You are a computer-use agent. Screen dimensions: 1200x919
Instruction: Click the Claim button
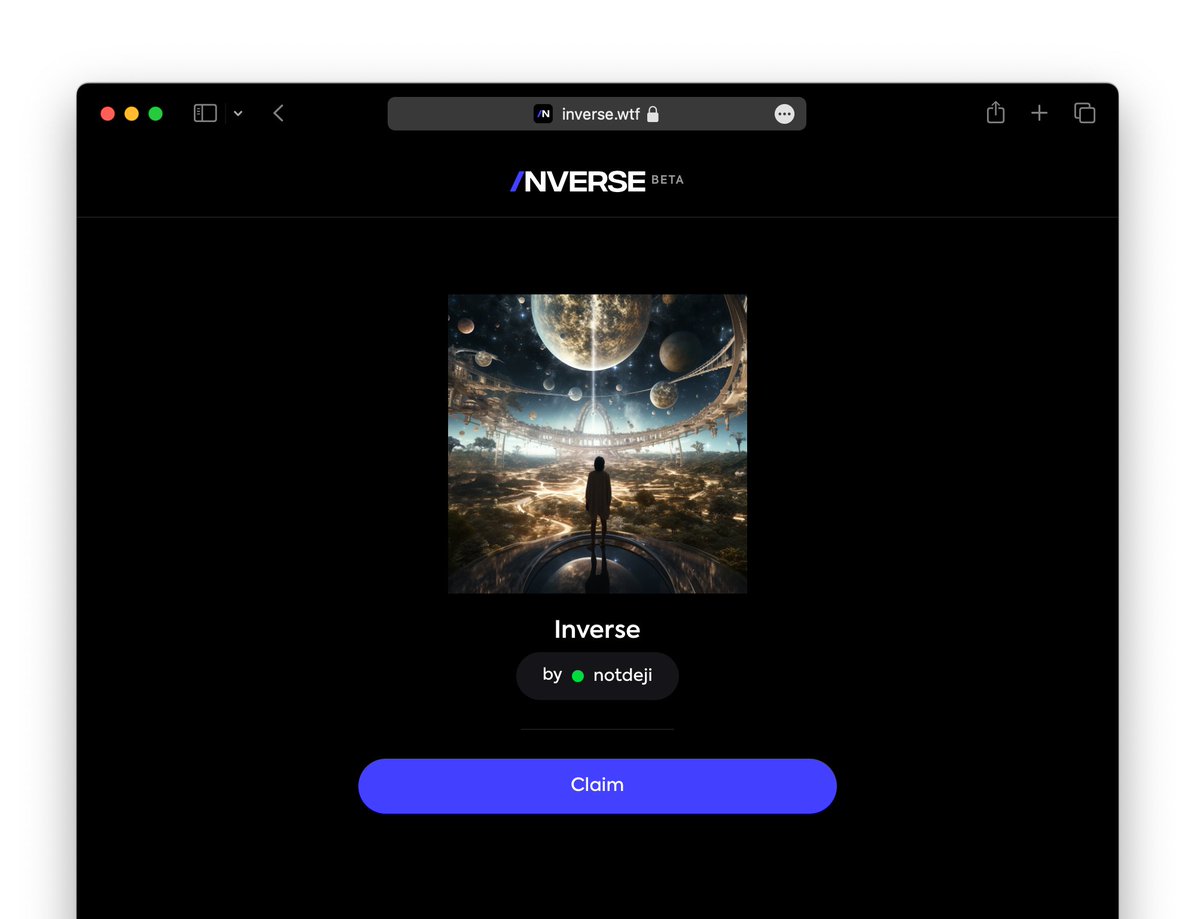tap(597, 786)
